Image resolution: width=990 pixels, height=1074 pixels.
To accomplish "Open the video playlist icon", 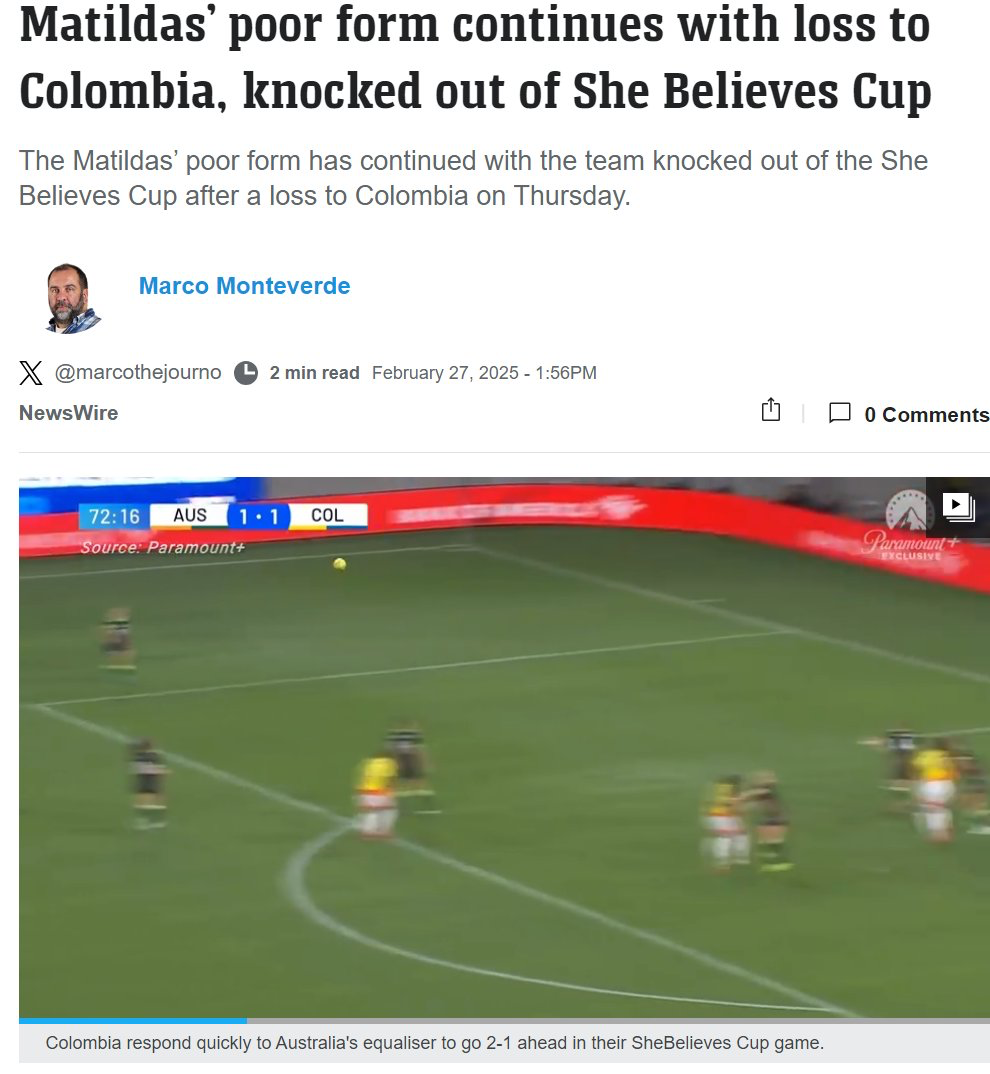I will click(958, 507).
